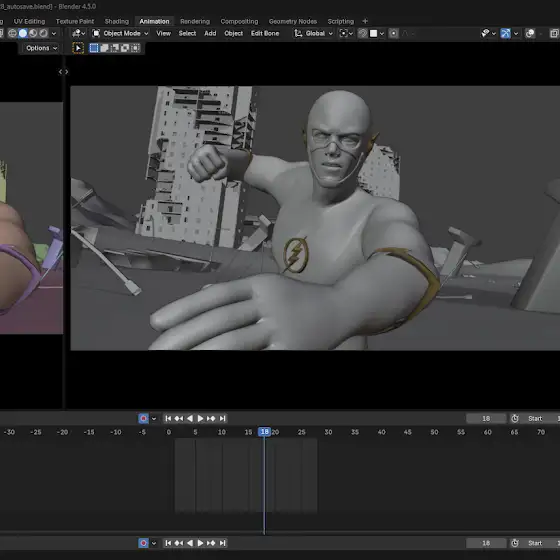
Task: Open the Select menu
Action: pyautogui.click(x=187, y=33)
